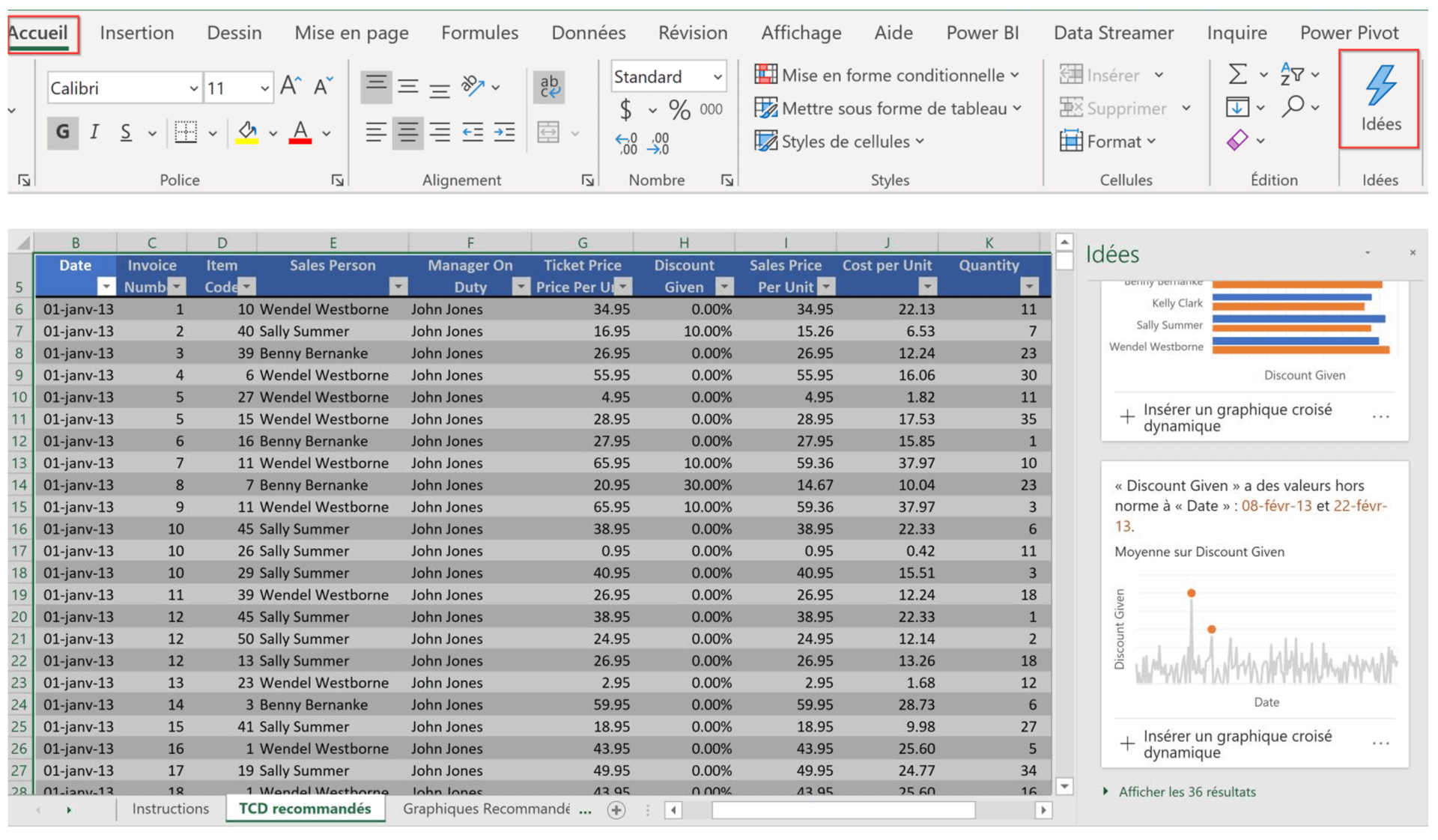Apply the yellow fill color
This screenshot has height=840, width=1438.
tap(247, 133)
